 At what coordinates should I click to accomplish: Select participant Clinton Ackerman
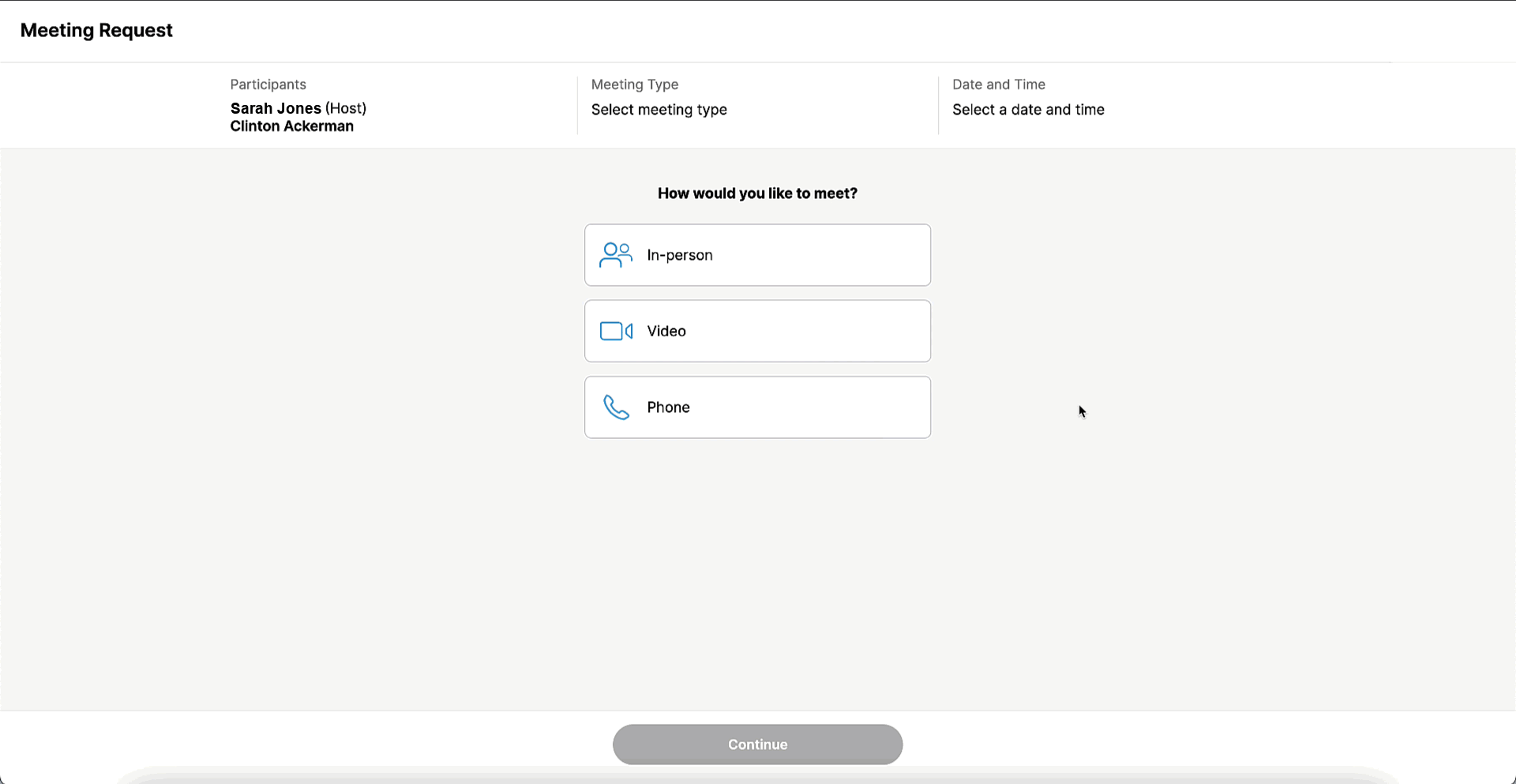click(x=291, y=126)
